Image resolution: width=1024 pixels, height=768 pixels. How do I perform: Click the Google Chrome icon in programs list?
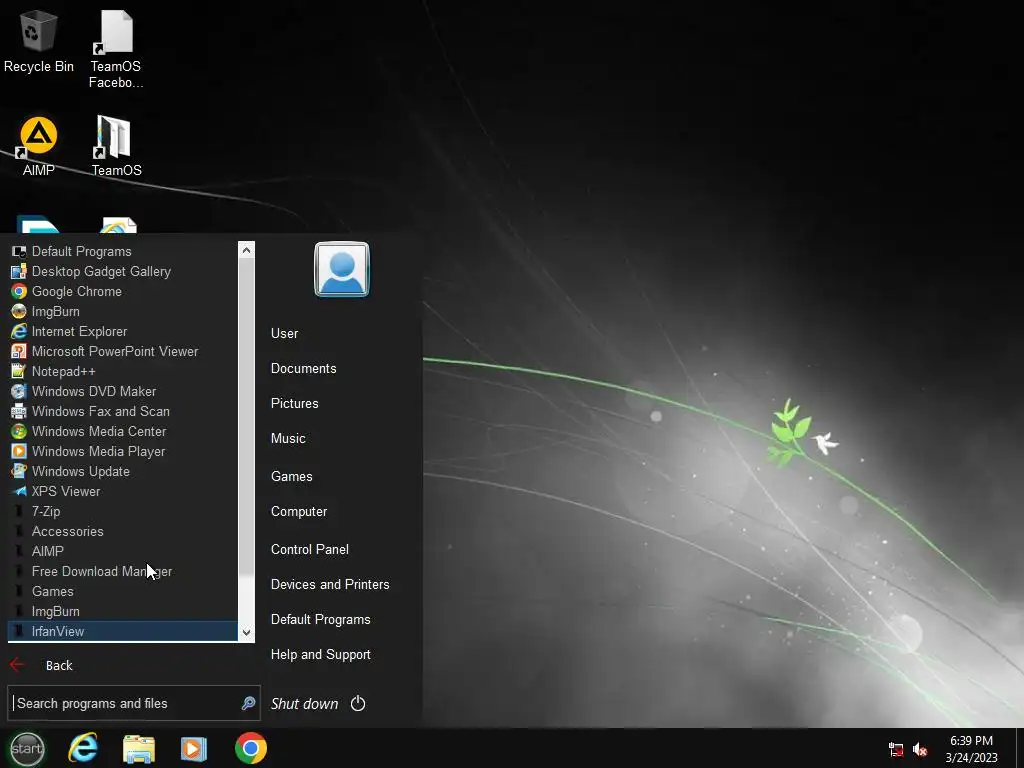[19, 291]
